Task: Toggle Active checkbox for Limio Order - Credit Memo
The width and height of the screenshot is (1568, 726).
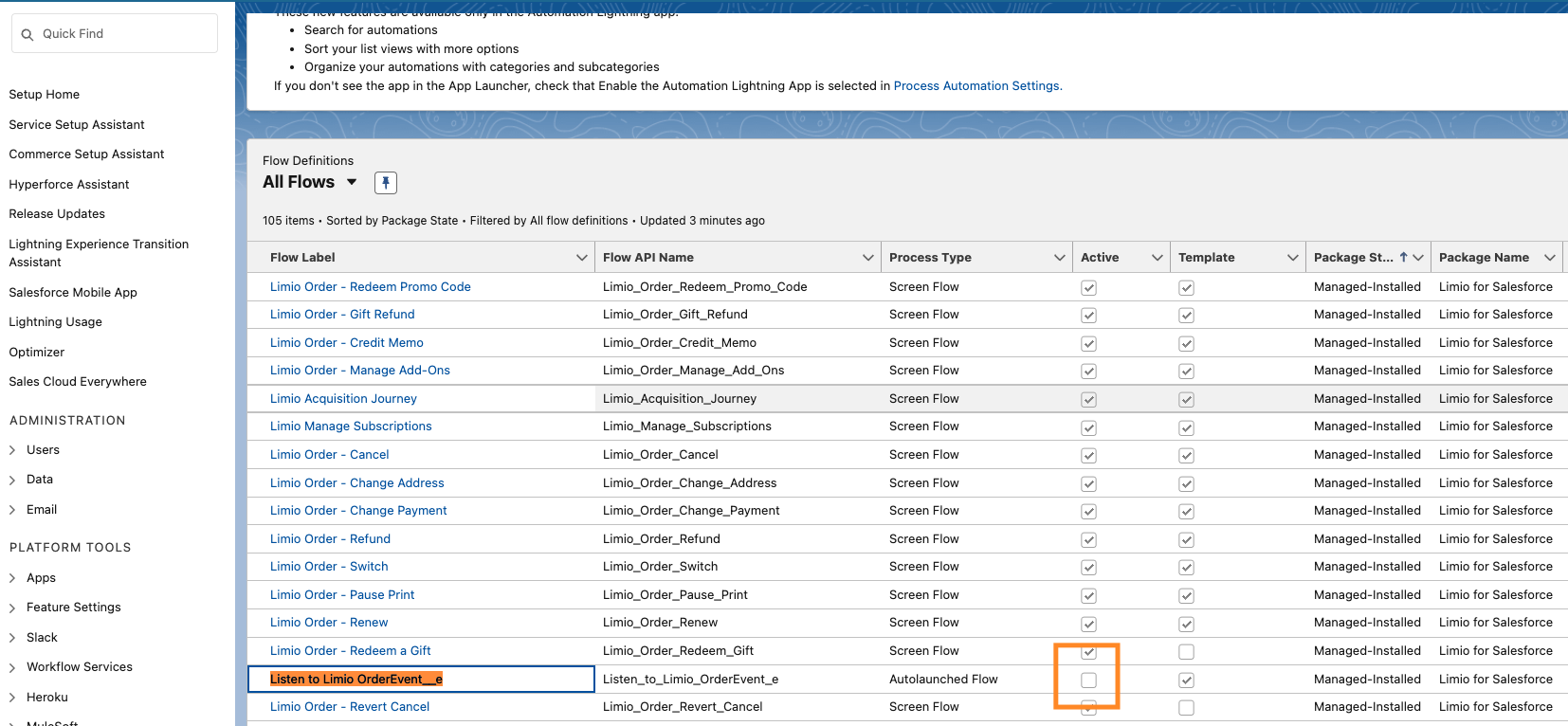Action: tap(1088, 343)
